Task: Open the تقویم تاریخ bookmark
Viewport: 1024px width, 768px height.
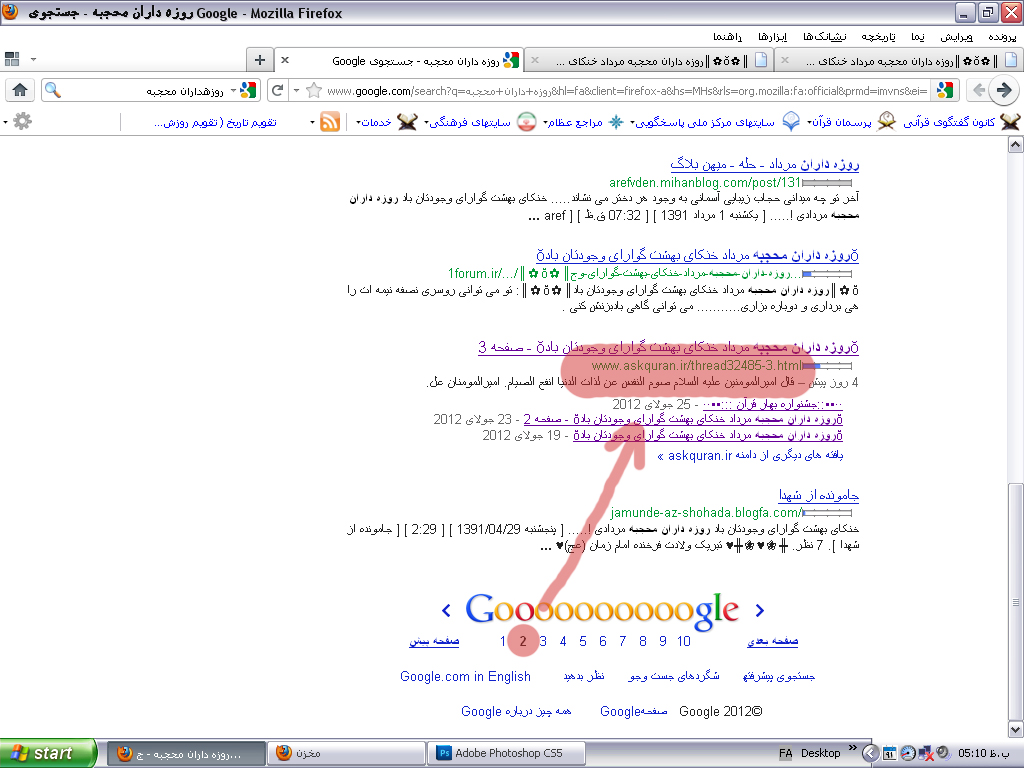Action: [215, 122]
